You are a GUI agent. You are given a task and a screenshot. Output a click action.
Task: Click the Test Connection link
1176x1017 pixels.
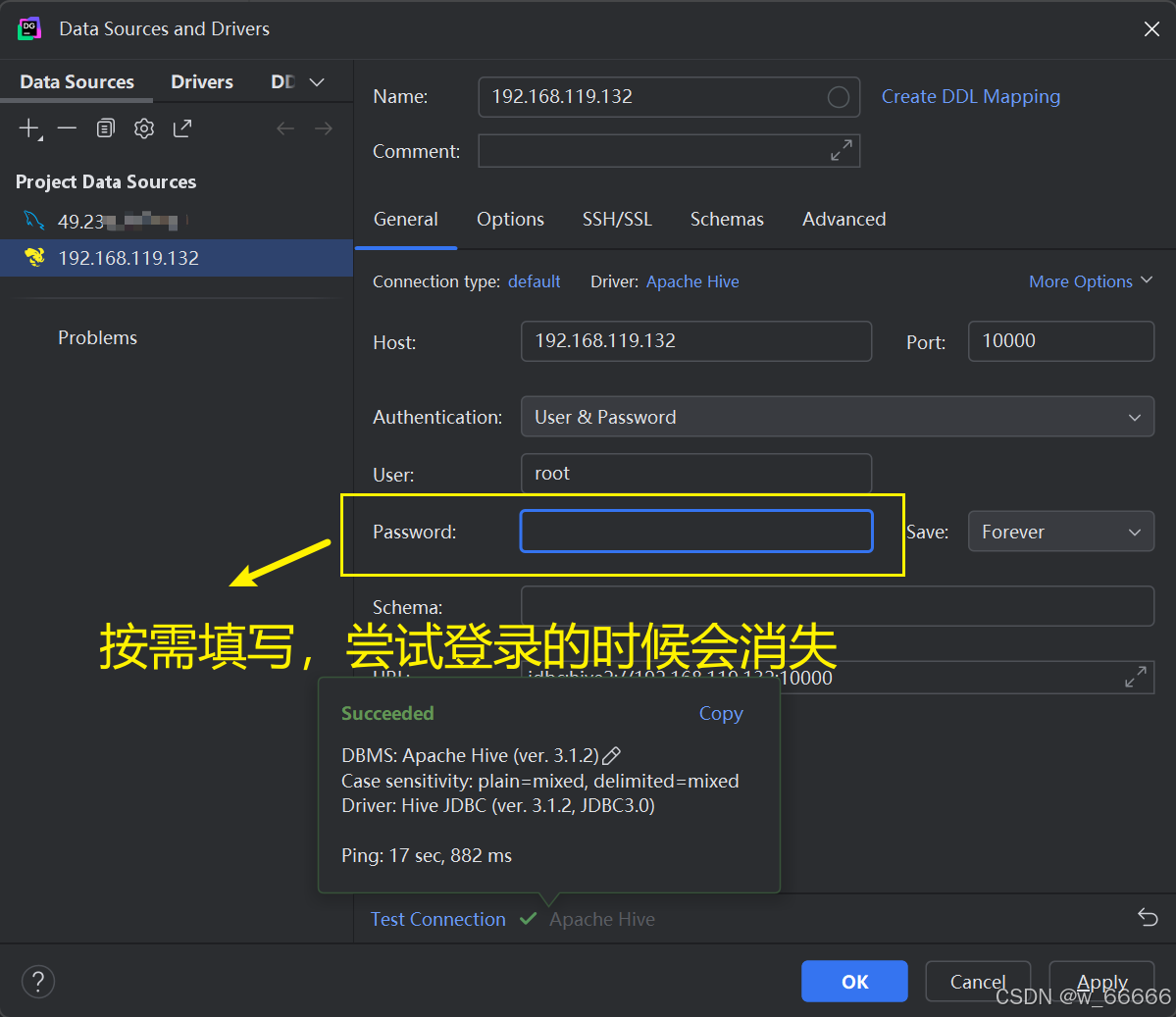tap(438, 919)
